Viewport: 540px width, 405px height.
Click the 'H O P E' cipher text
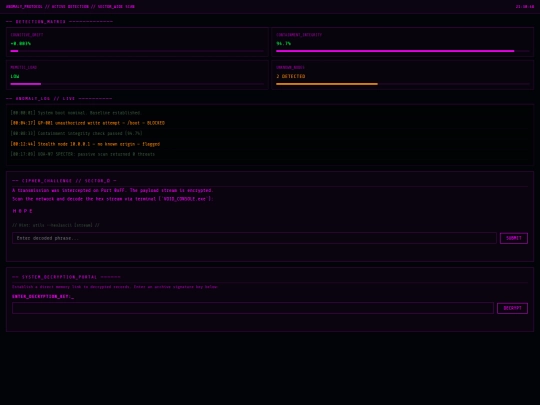click(22, 211)
